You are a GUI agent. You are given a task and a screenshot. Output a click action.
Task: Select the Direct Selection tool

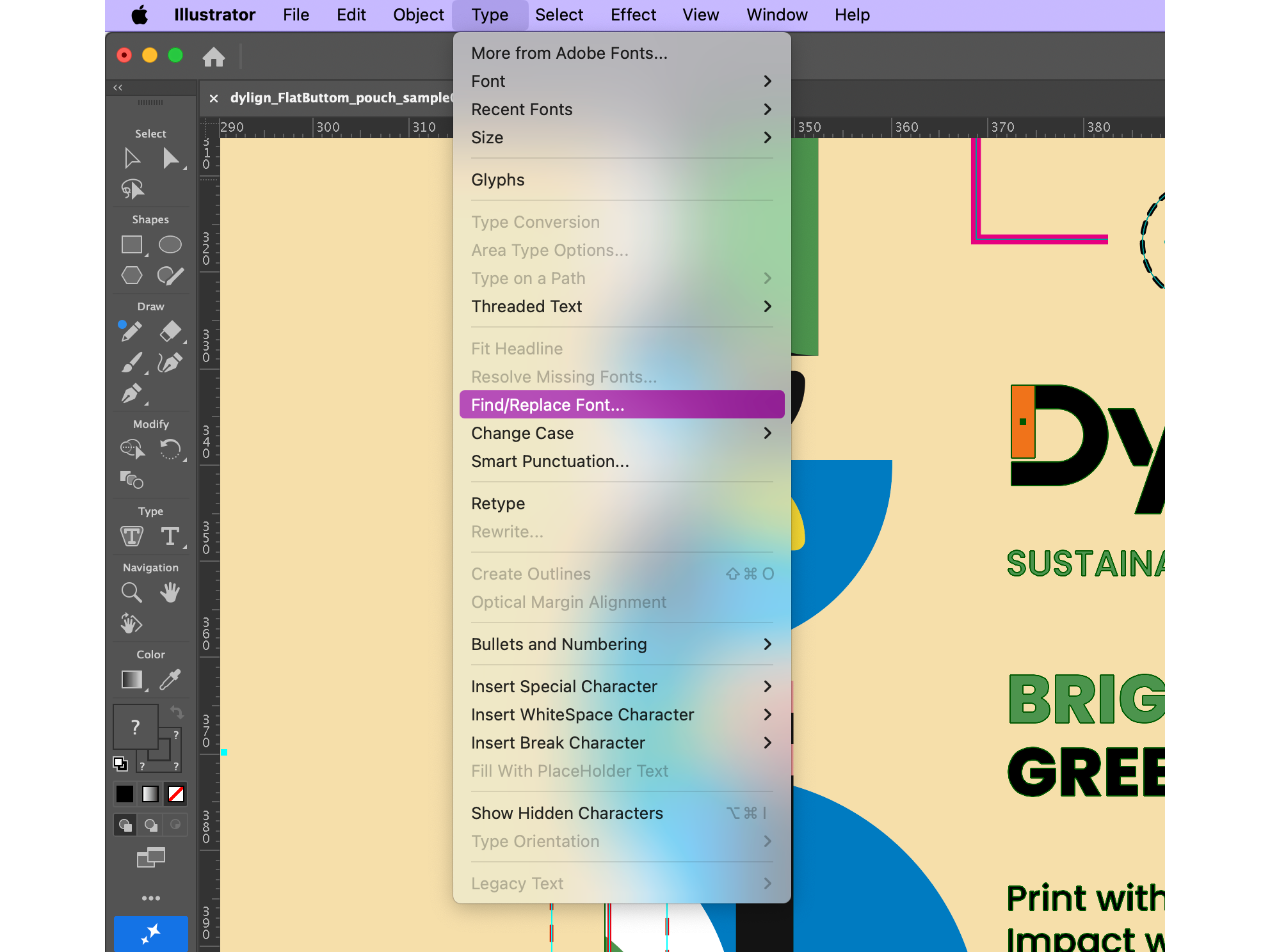click(x=170, y=158)
